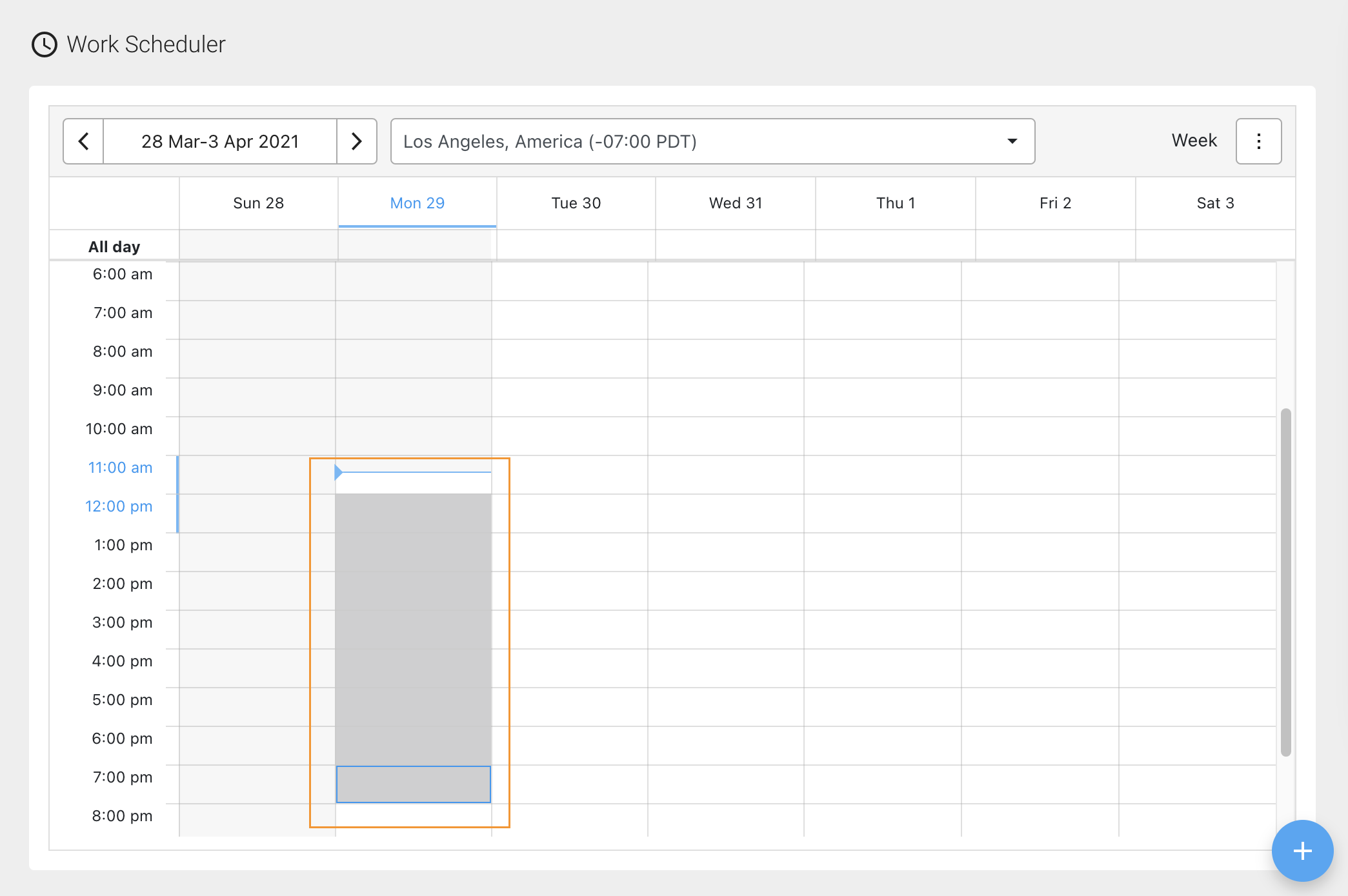
Task: Click the vertical scrollbar thumb
Action: (1285, 582)
